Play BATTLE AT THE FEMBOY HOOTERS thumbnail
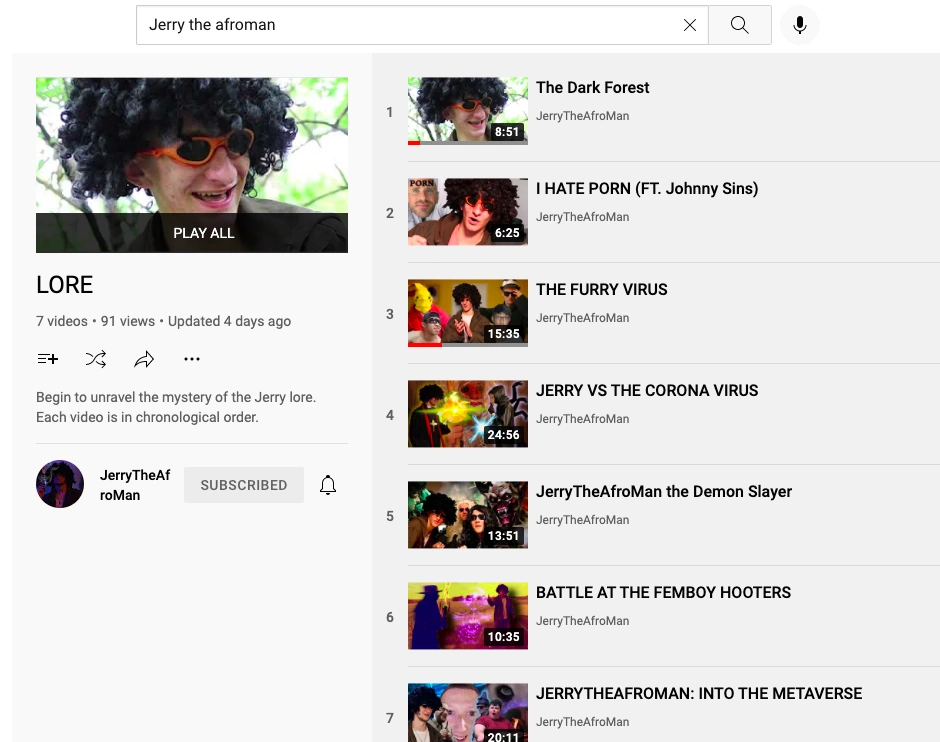The width and height of the screenshot is (940, 742). (468, 616)
